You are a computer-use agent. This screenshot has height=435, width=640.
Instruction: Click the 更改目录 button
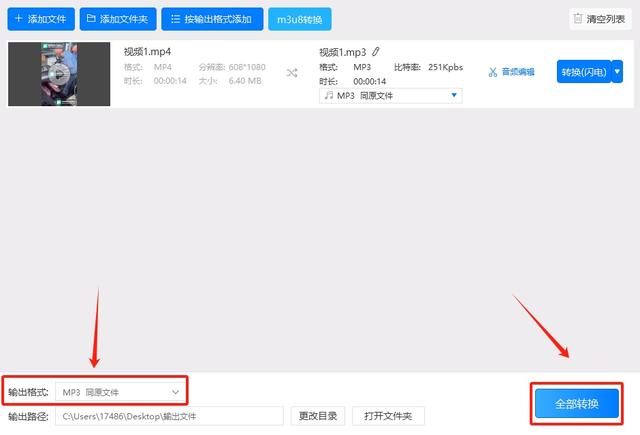pos(318,416)
